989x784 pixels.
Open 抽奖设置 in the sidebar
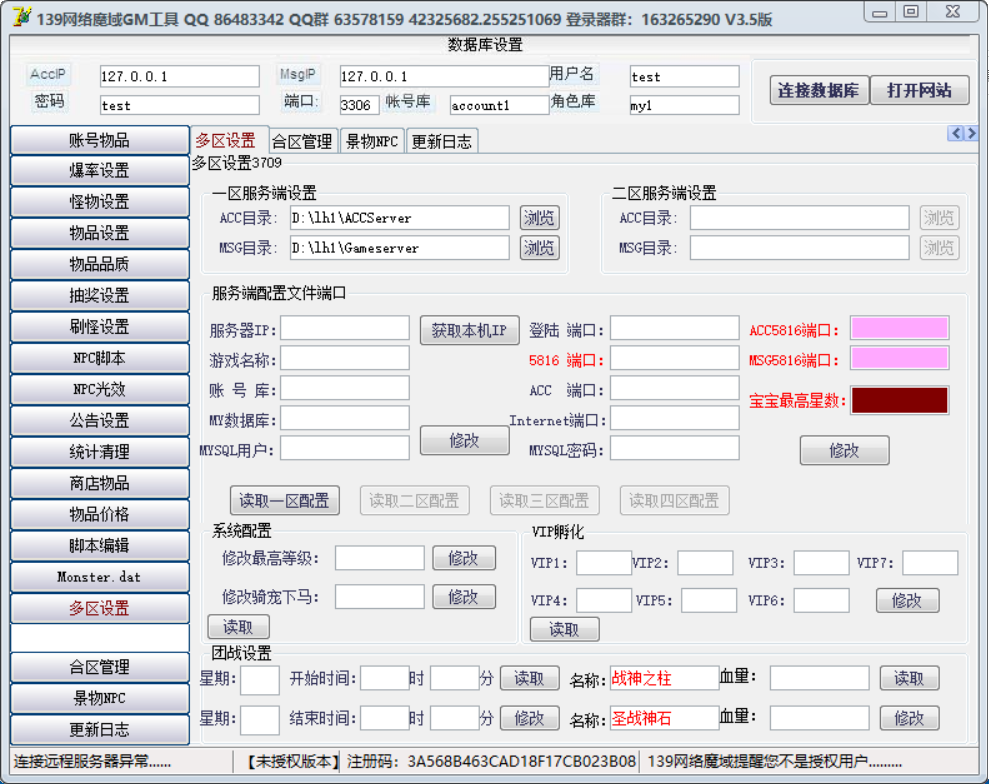tap(100, 296)
